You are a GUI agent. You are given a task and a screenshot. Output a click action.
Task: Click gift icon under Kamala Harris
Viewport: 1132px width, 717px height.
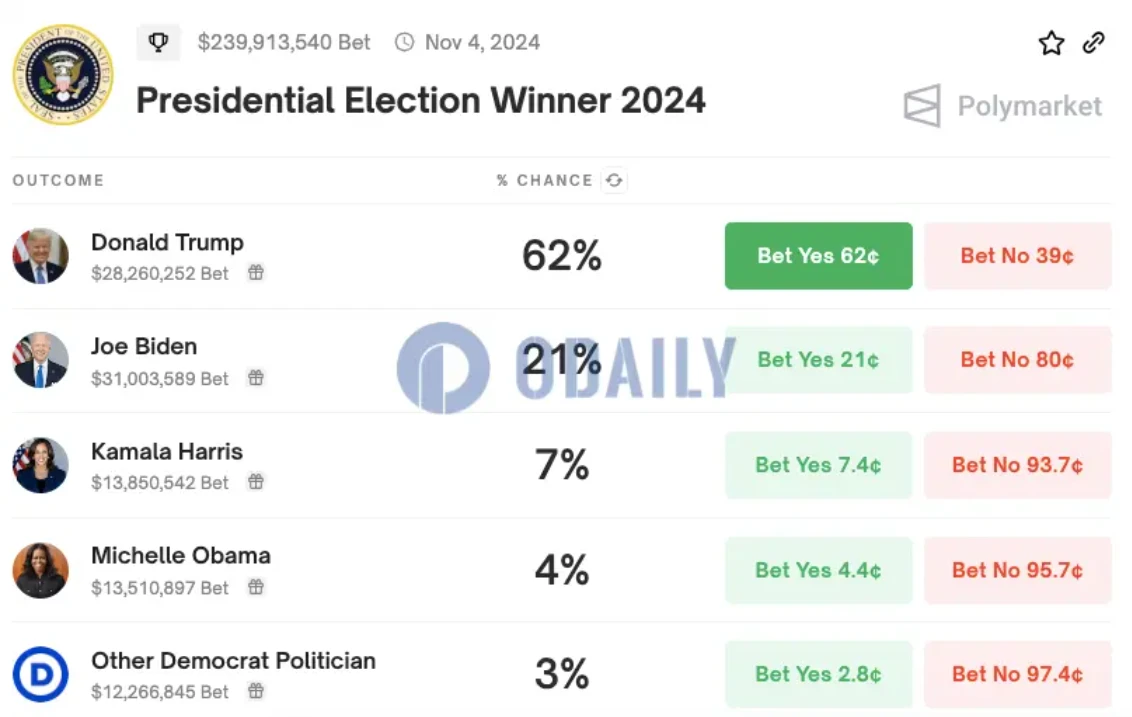tap(256, 482)
